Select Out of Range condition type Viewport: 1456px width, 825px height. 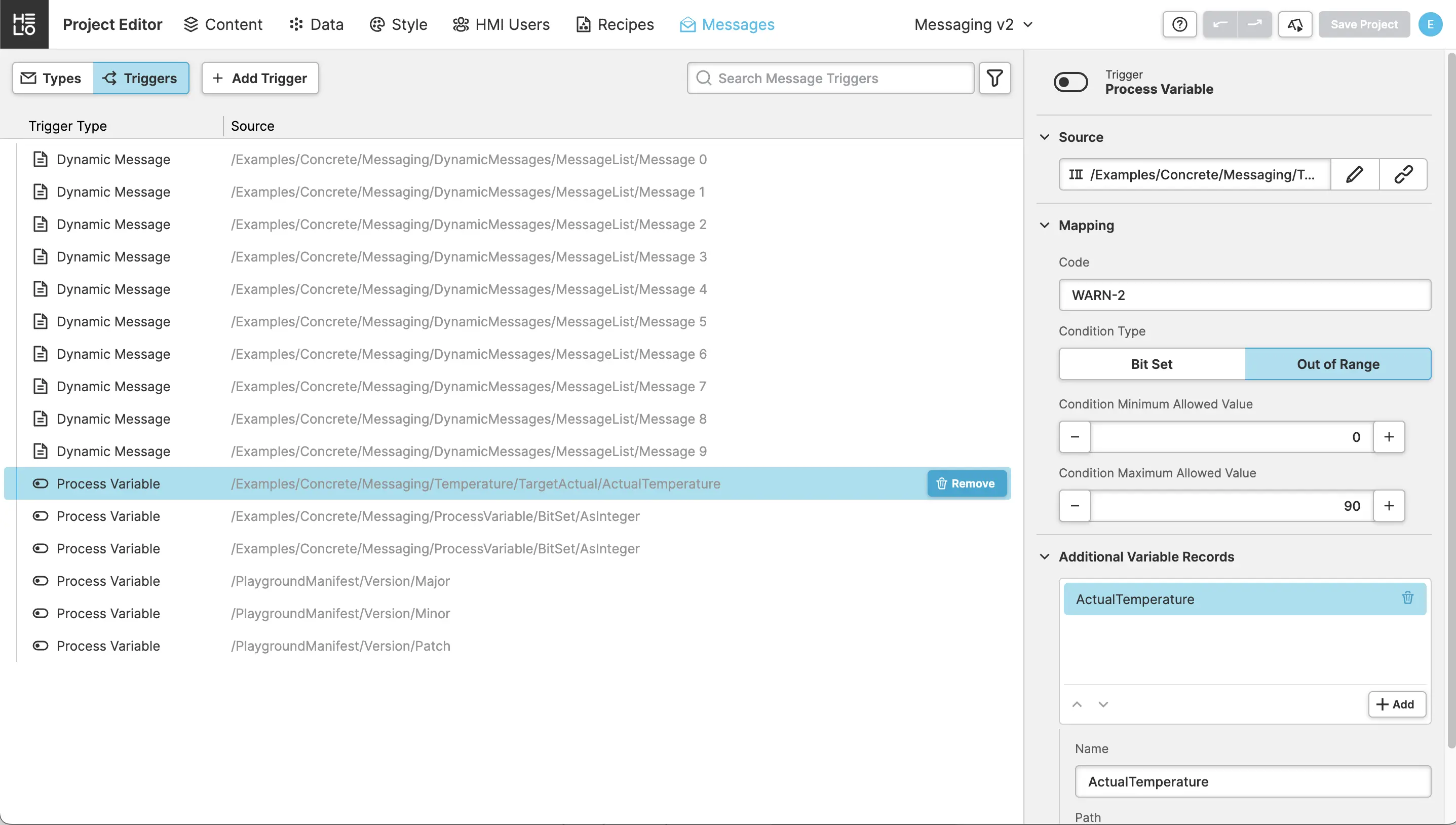point(1337,364)
